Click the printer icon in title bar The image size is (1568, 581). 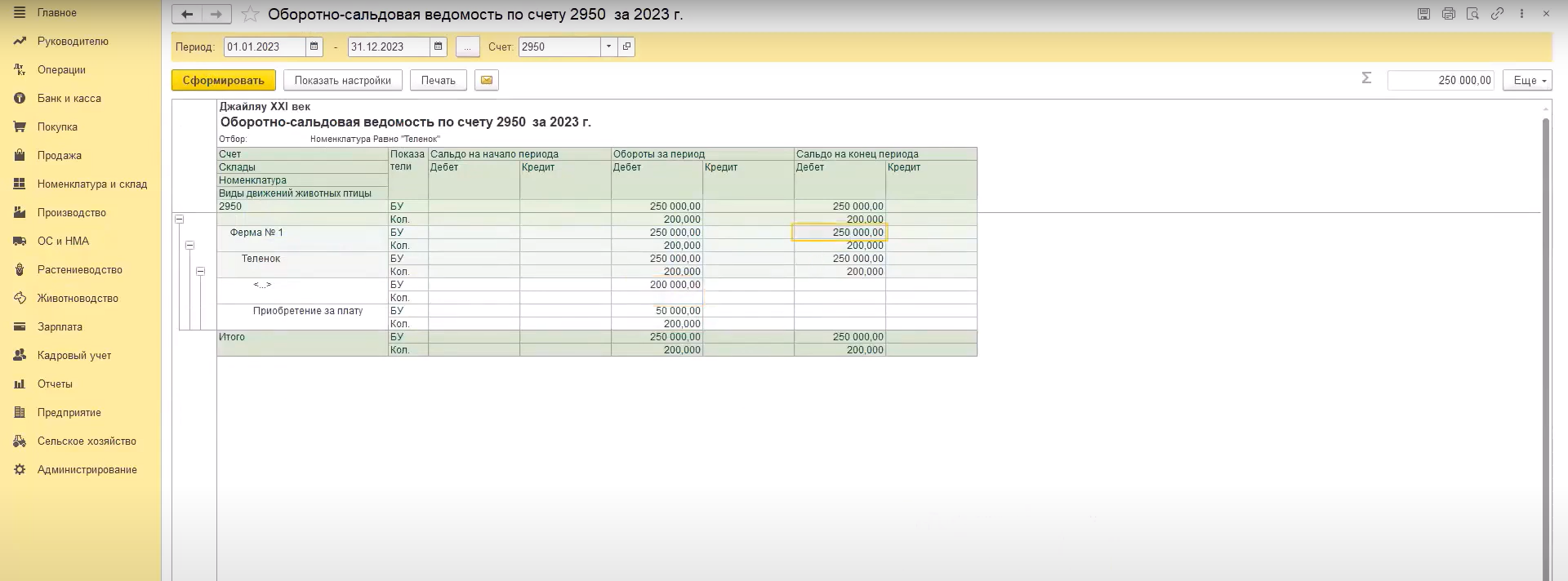coord(1448,14)
